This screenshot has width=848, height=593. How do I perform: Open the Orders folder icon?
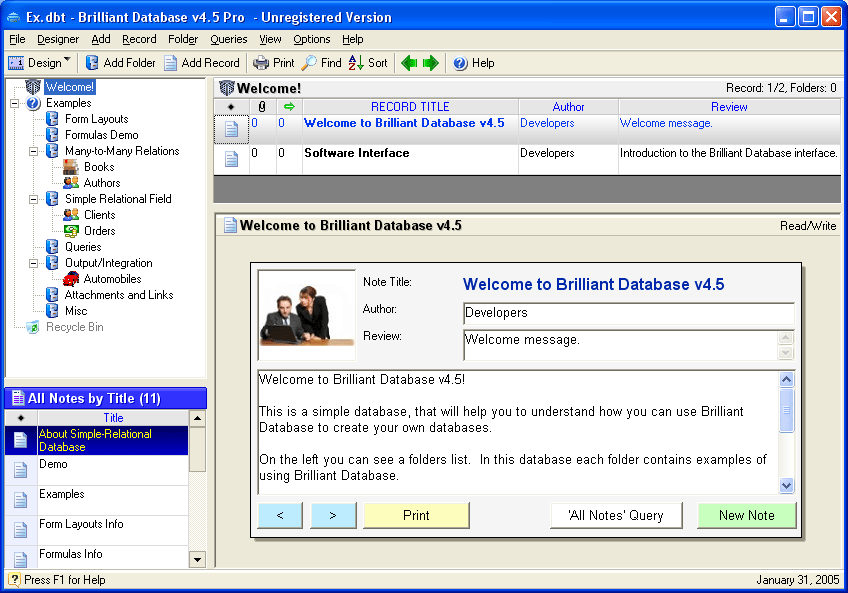pyautogui.click(x=71, y=231)
